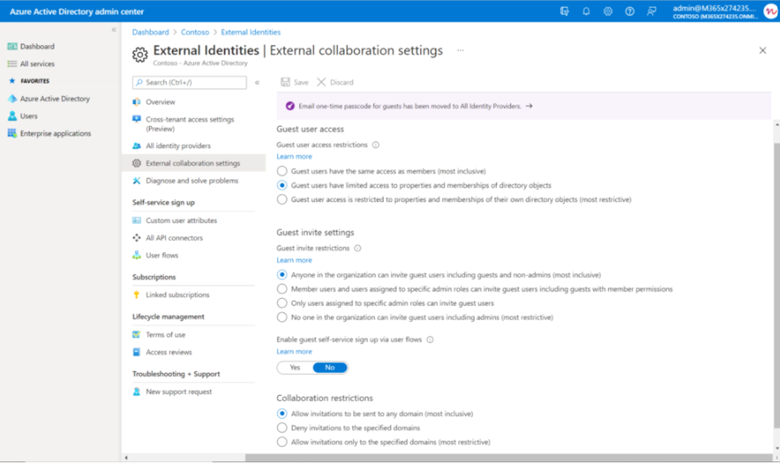
Task: Select Anyone in organization can invite guests
Action: (x=282, y=275)
